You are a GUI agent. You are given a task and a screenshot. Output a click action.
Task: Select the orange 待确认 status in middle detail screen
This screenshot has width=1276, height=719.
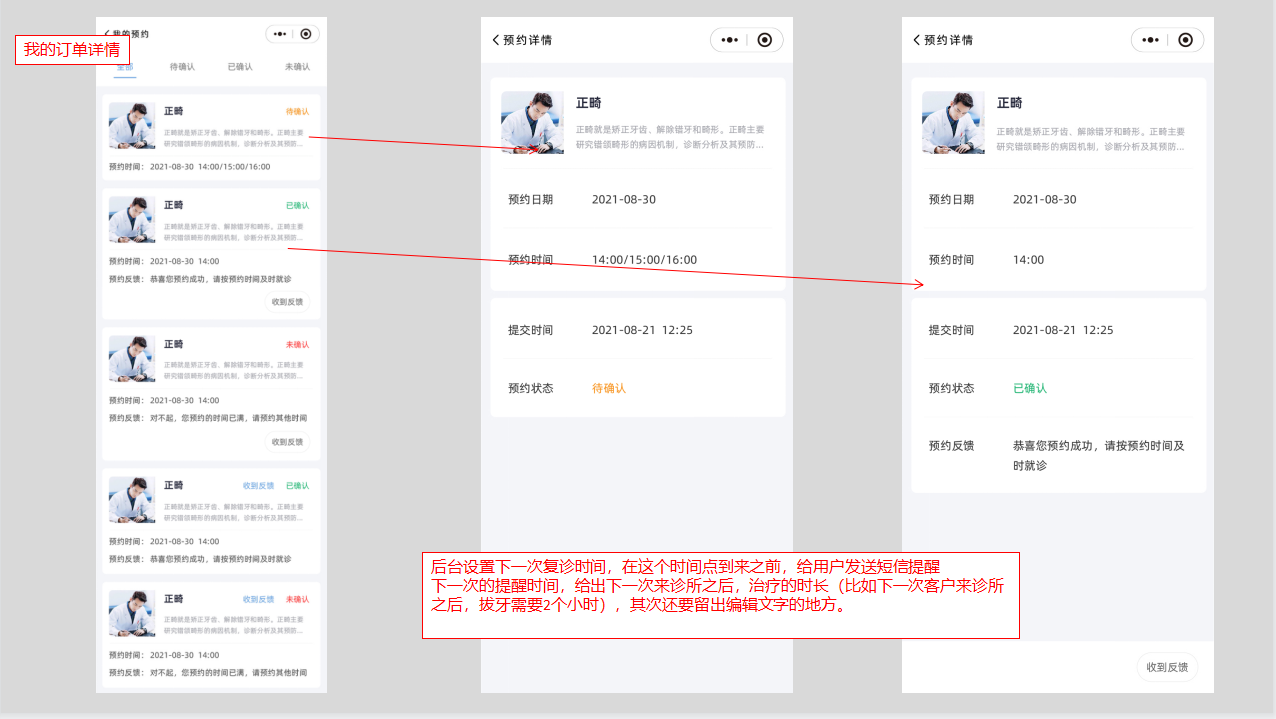609,388
